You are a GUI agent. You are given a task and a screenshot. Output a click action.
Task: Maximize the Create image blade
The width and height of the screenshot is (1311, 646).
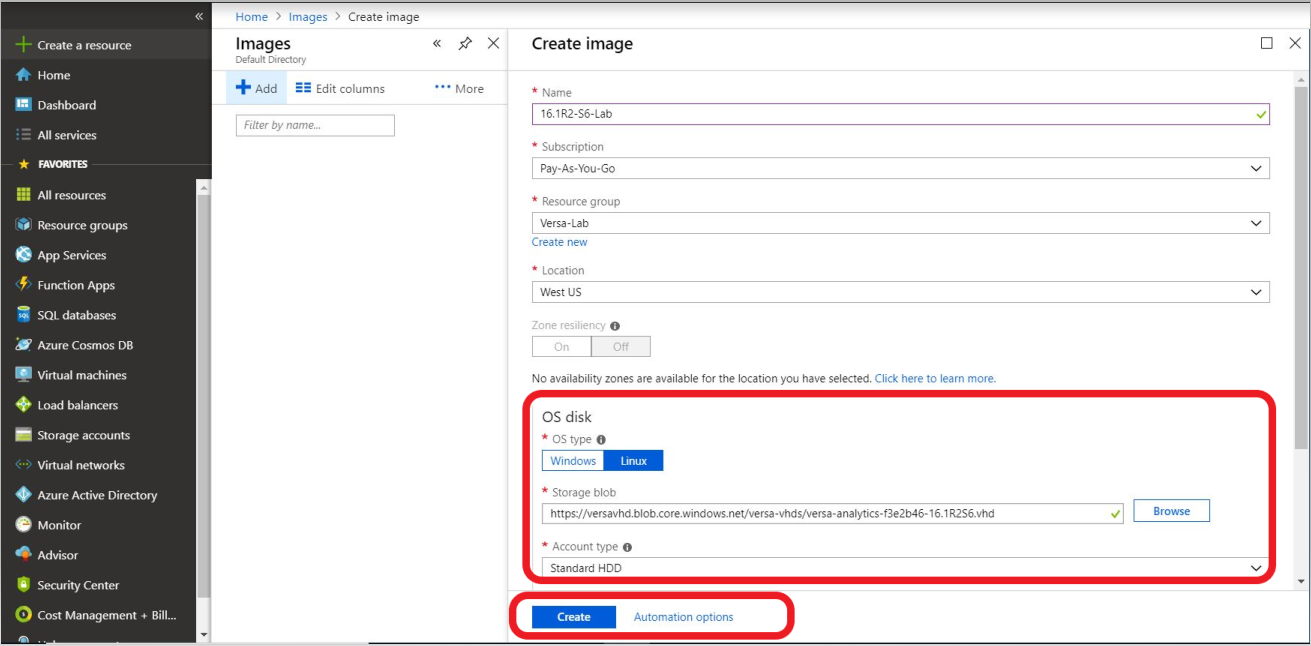[1267, 43]
